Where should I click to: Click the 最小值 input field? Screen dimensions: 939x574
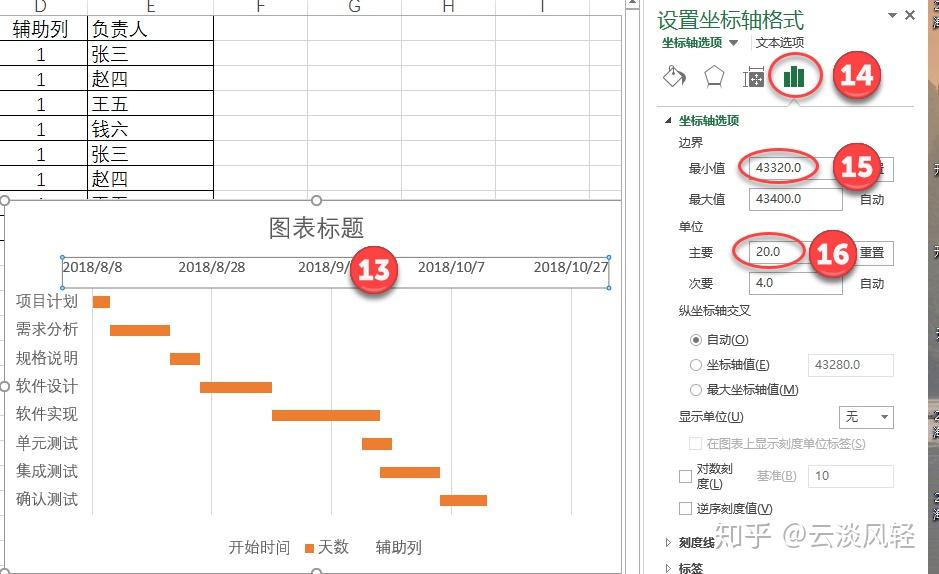coord(795,168)
